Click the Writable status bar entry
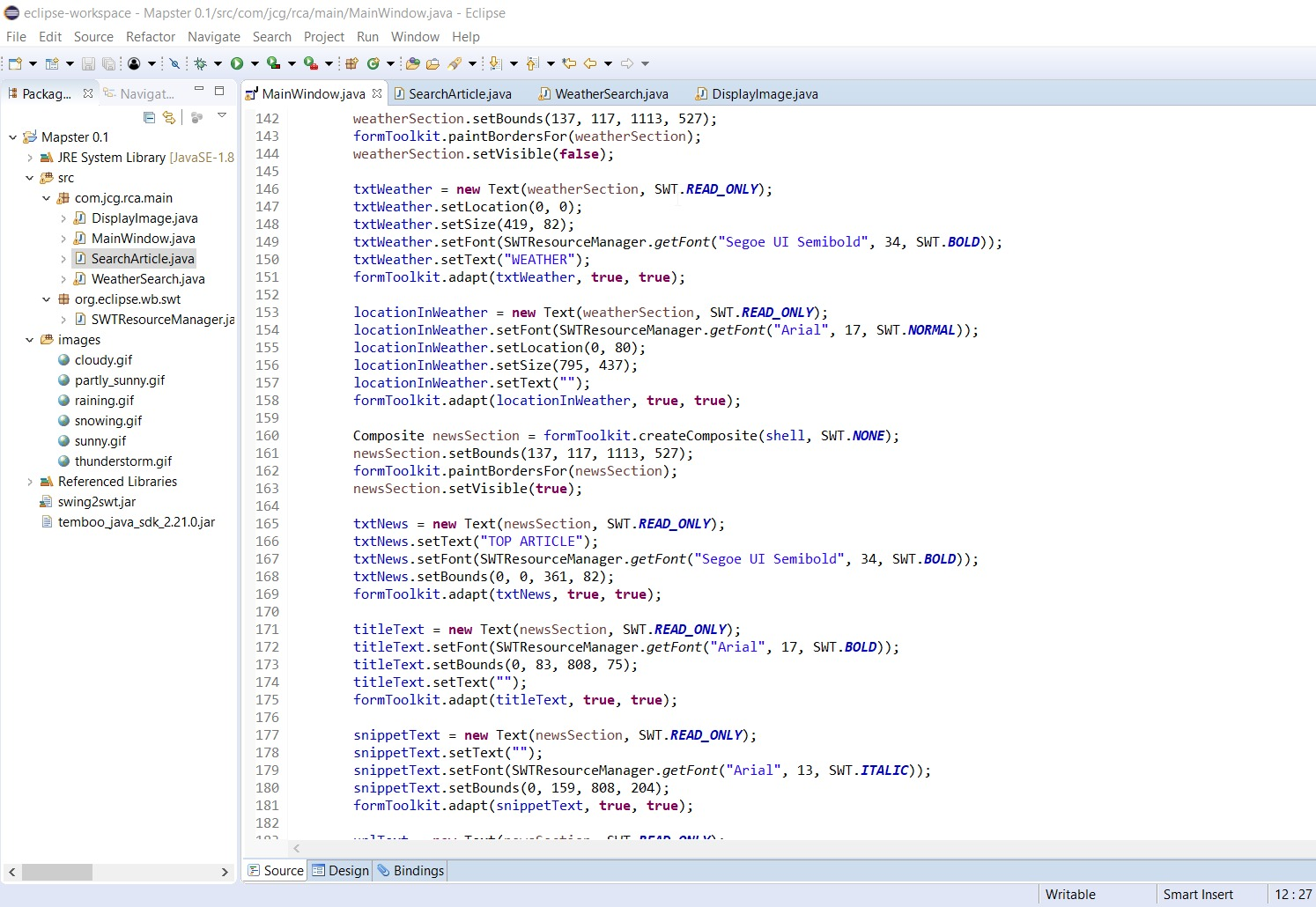Viewport: 1316px width, 907px height. coord(1070,894)
